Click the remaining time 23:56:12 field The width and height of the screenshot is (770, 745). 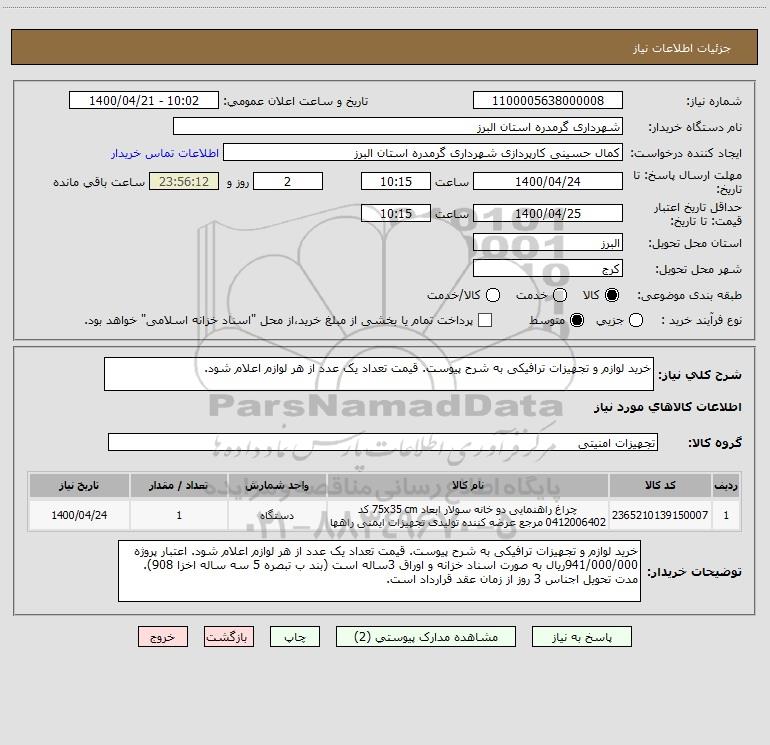coord(184,181)
